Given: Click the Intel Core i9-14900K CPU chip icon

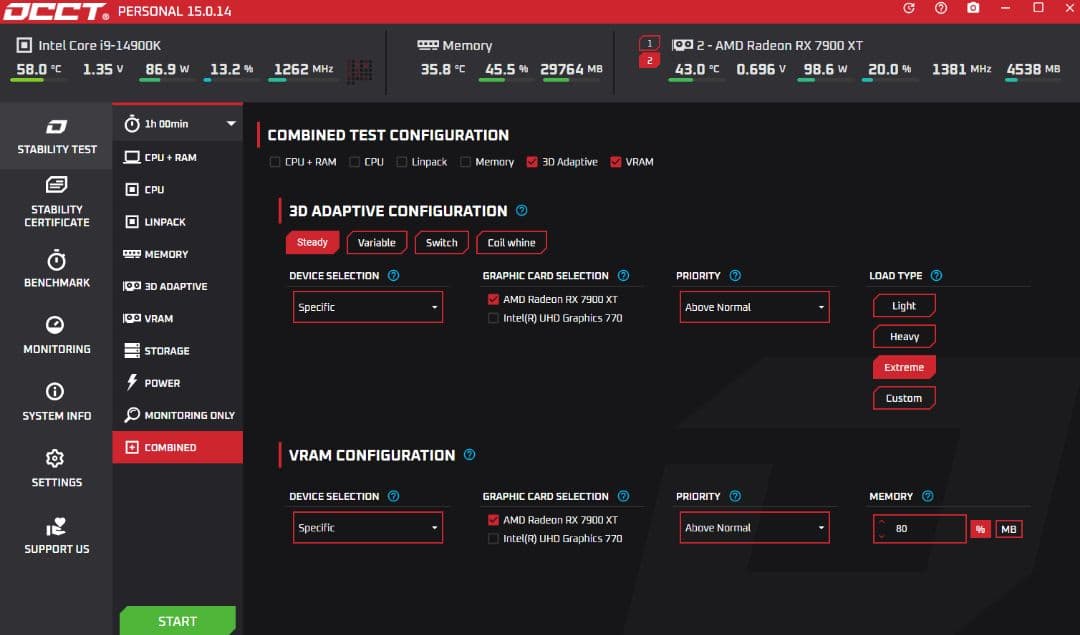Looking at the screenshot, I should point(24,45).
